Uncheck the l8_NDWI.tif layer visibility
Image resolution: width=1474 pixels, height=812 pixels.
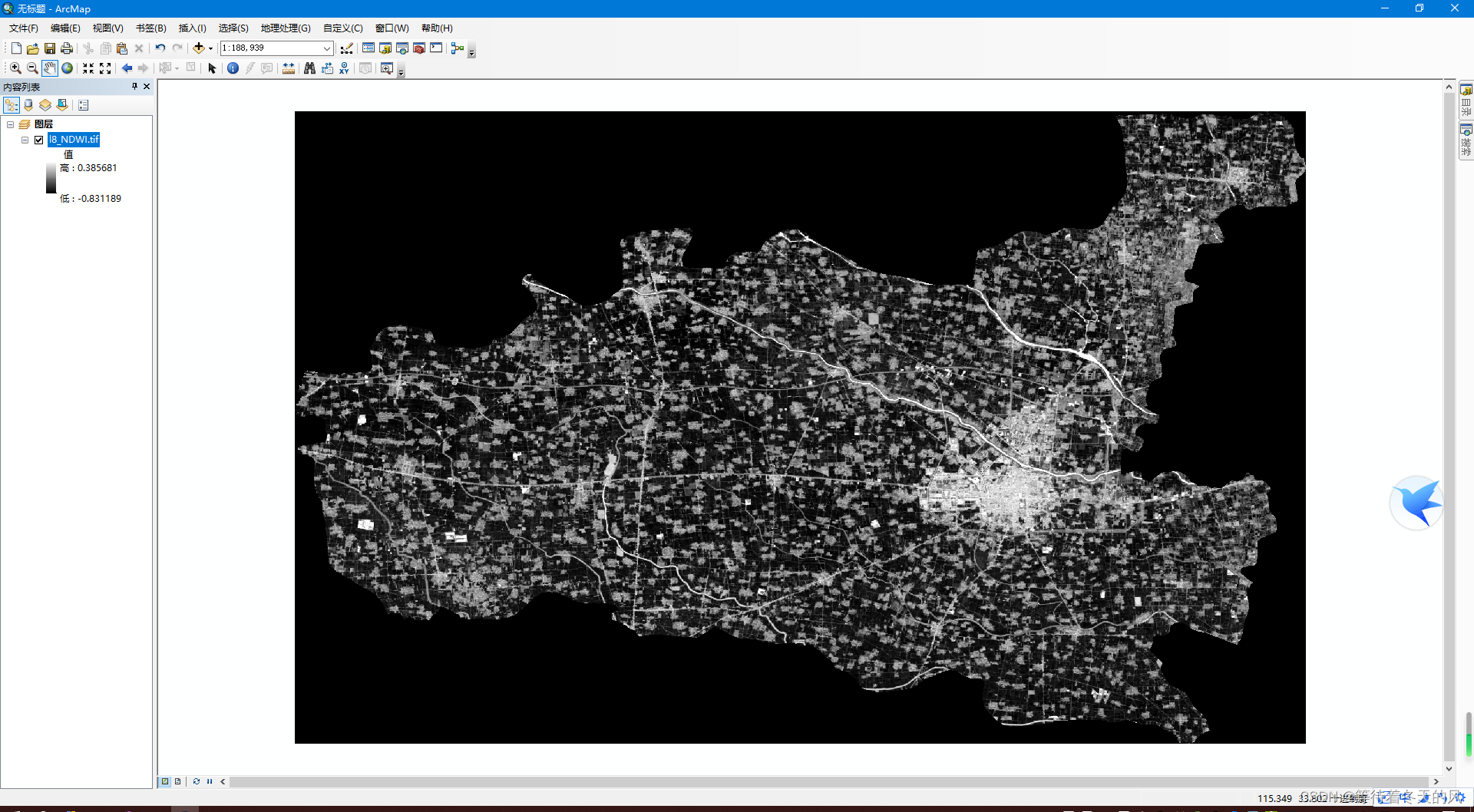pyautogui.click(x=38, y=140)
